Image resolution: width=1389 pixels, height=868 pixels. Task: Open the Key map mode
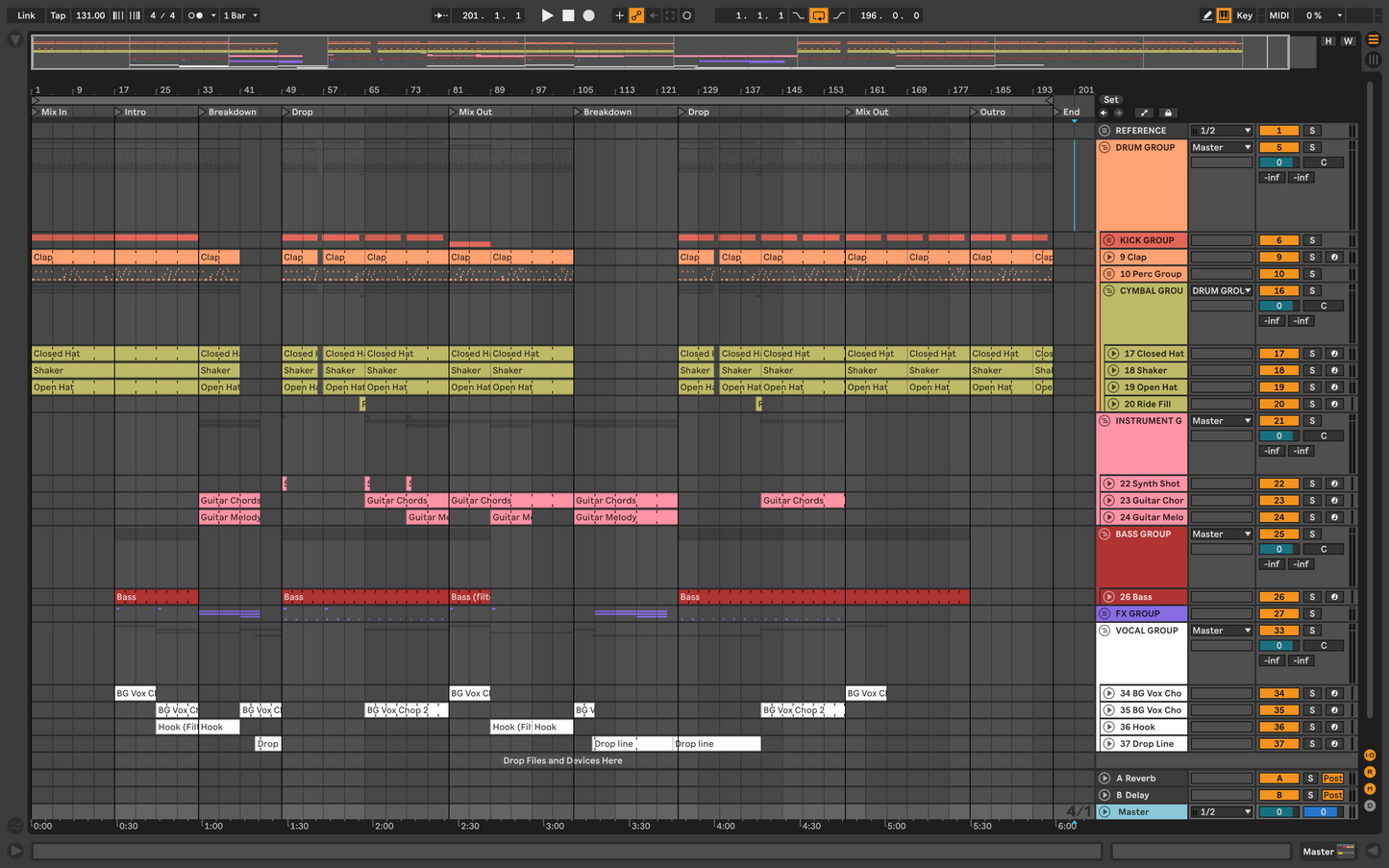click(1244, 15)
